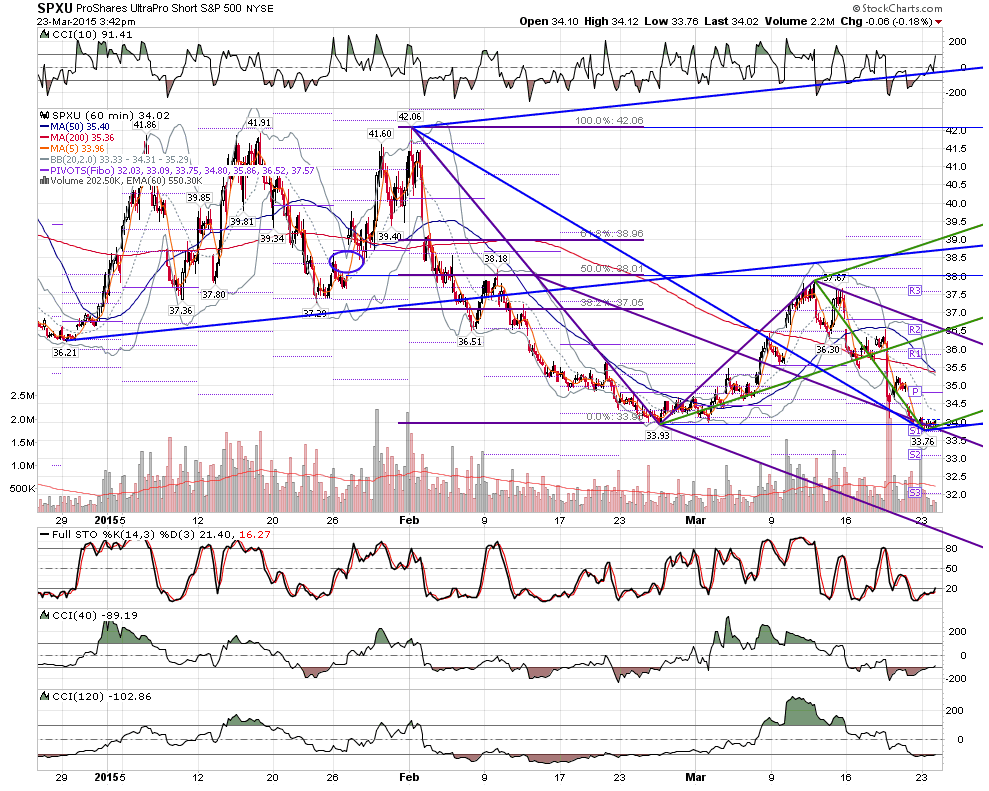Click the 36.30 price label
This screenshot has height=791, width=989.
click(x=828, y=349)
